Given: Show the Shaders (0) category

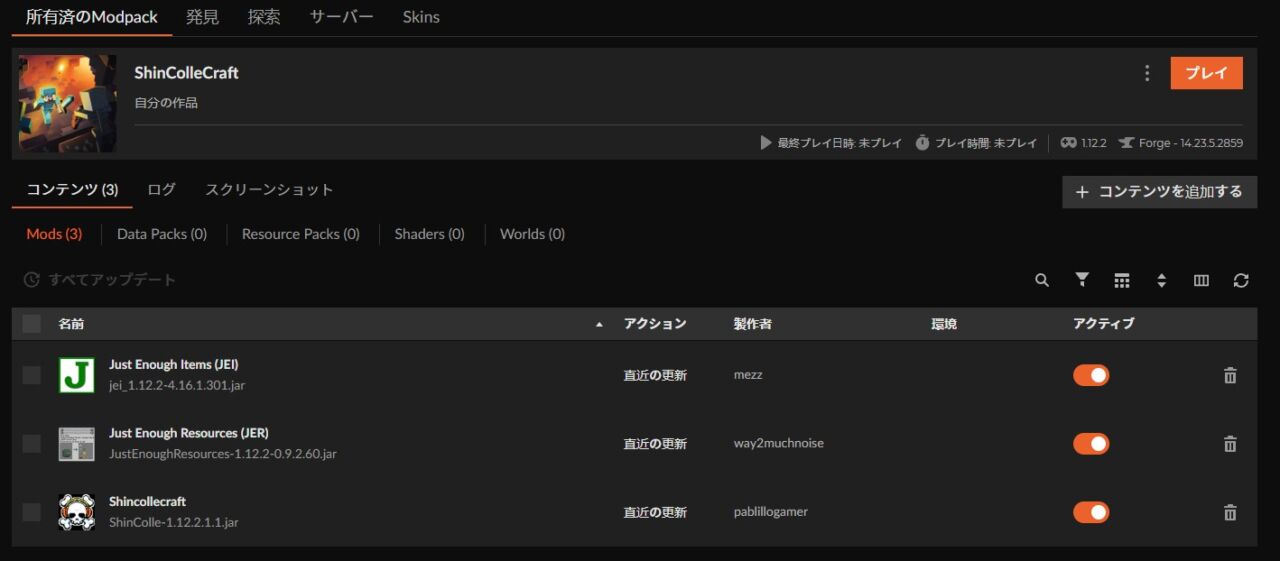Looking at the screenshot, I should click(429, 234).
